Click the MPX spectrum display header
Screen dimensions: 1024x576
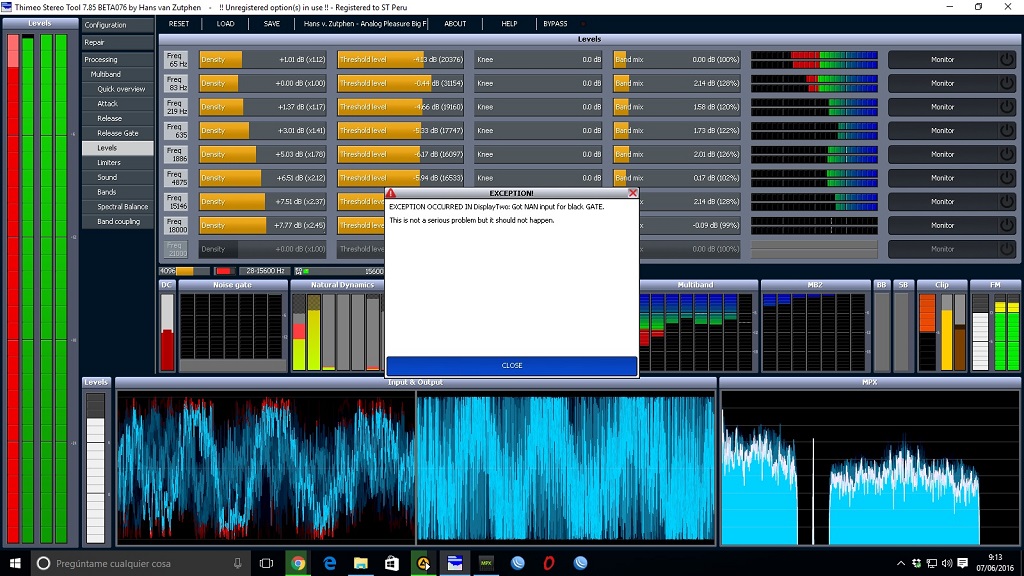point(869,383)
